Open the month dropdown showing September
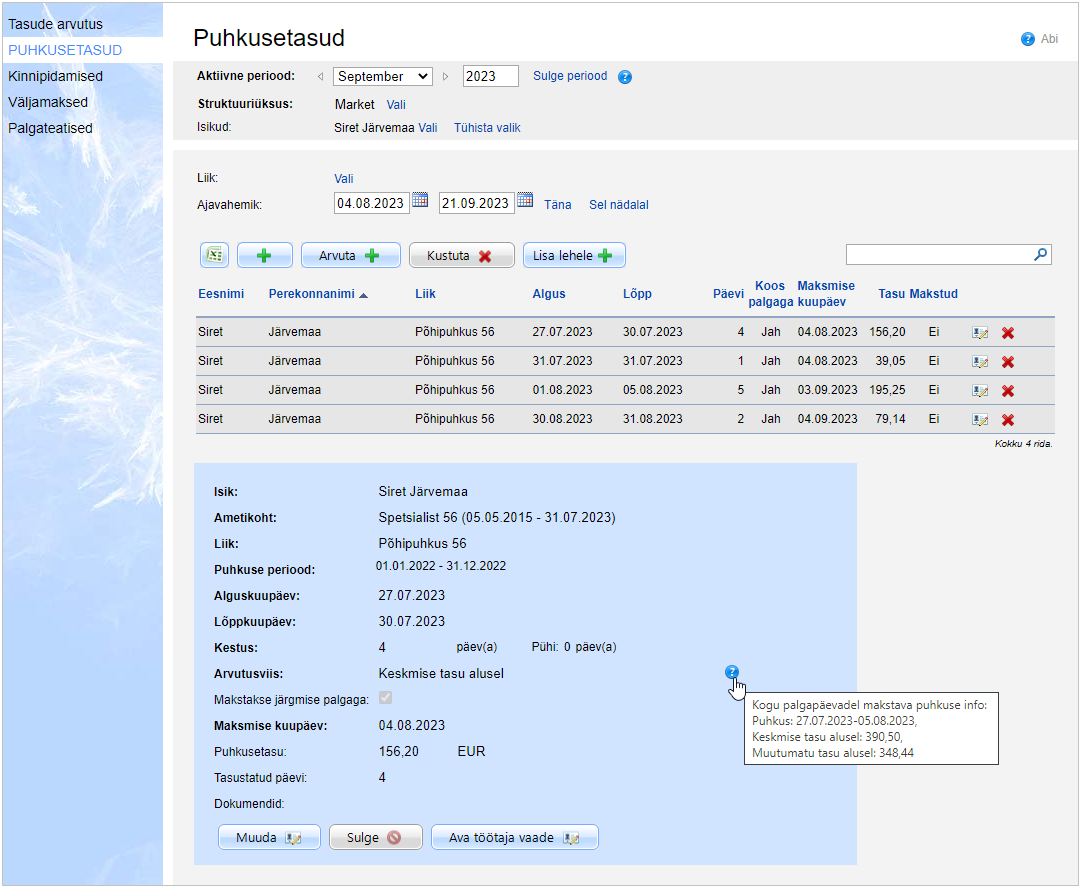The width and height of the screenshot is (1084, 890). (x=382, y=76)
